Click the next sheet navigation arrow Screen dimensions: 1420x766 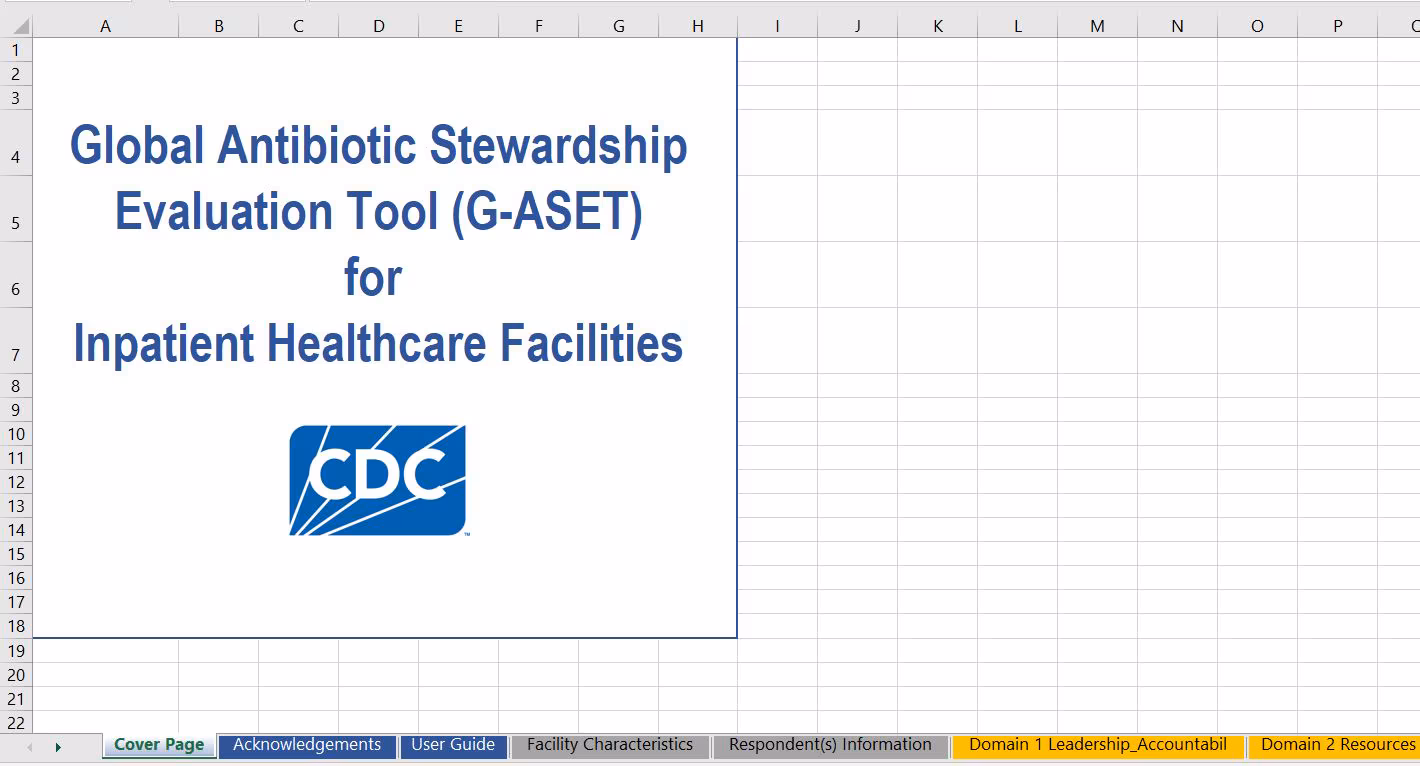(58, 747)
